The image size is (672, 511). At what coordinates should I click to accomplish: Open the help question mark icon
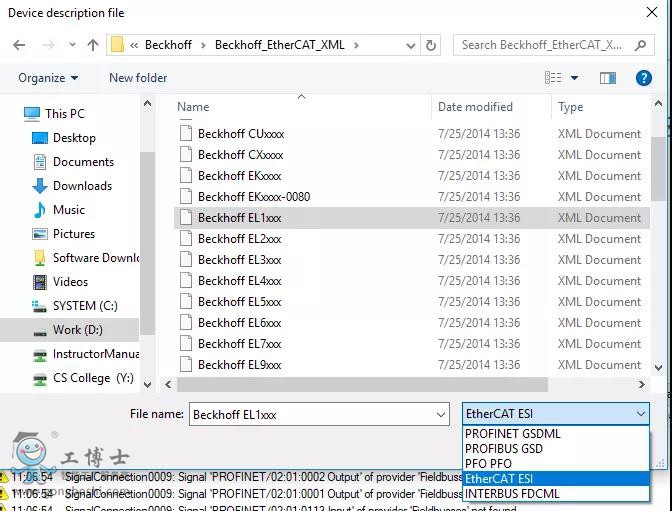644,78
